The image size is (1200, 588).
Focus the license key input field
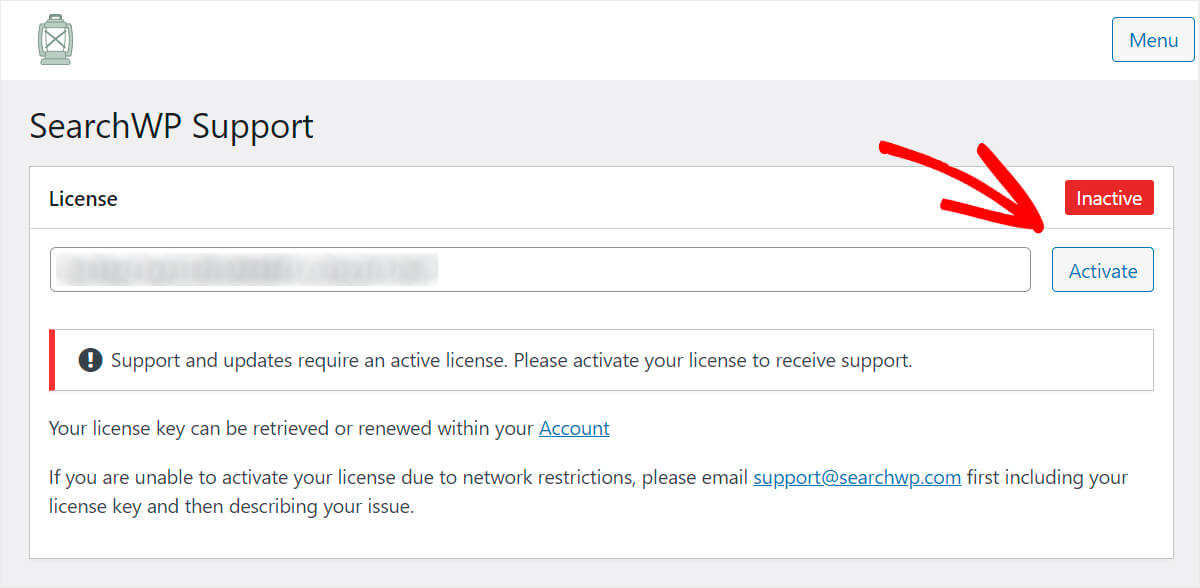540,270
